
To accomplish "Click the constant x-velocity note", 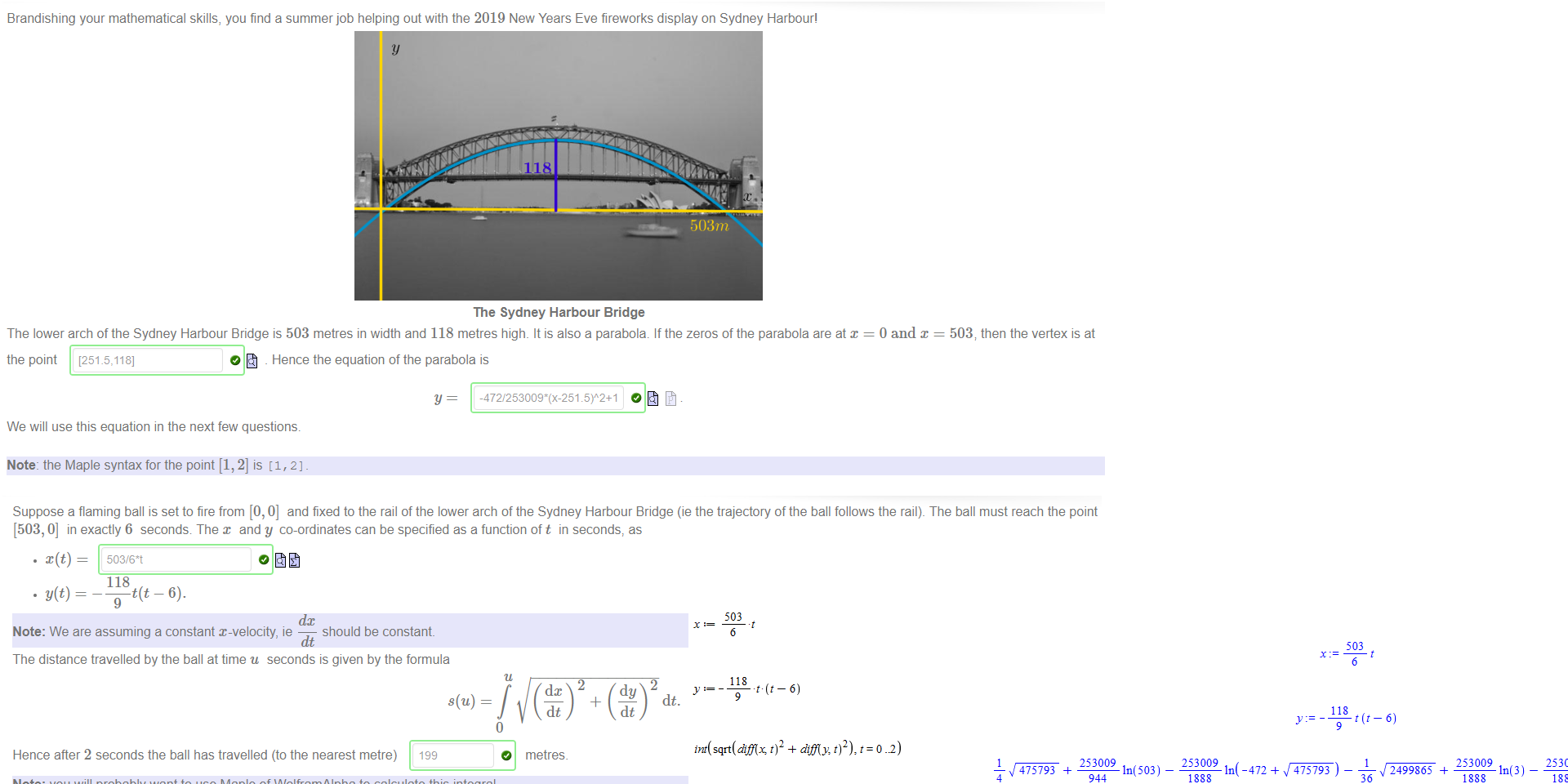I will (x=350, y=630).
